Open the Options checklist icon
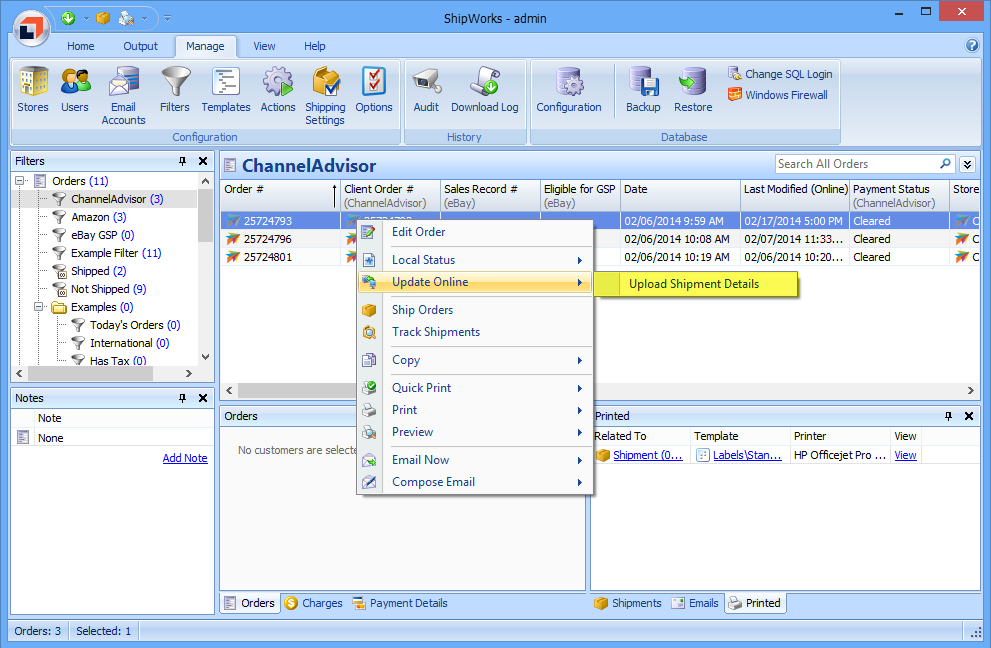The height and width of the screenshot is (648, 991). coord(374,90)
